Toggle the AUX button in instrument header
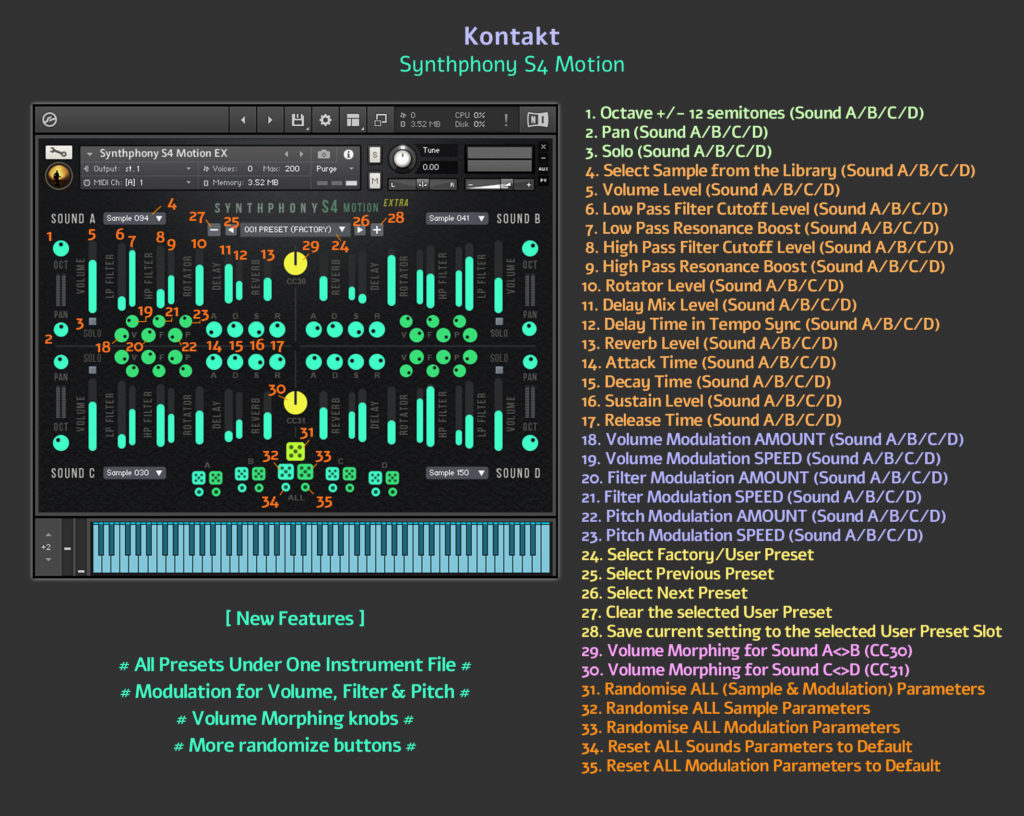 click(x=543, y=169)
